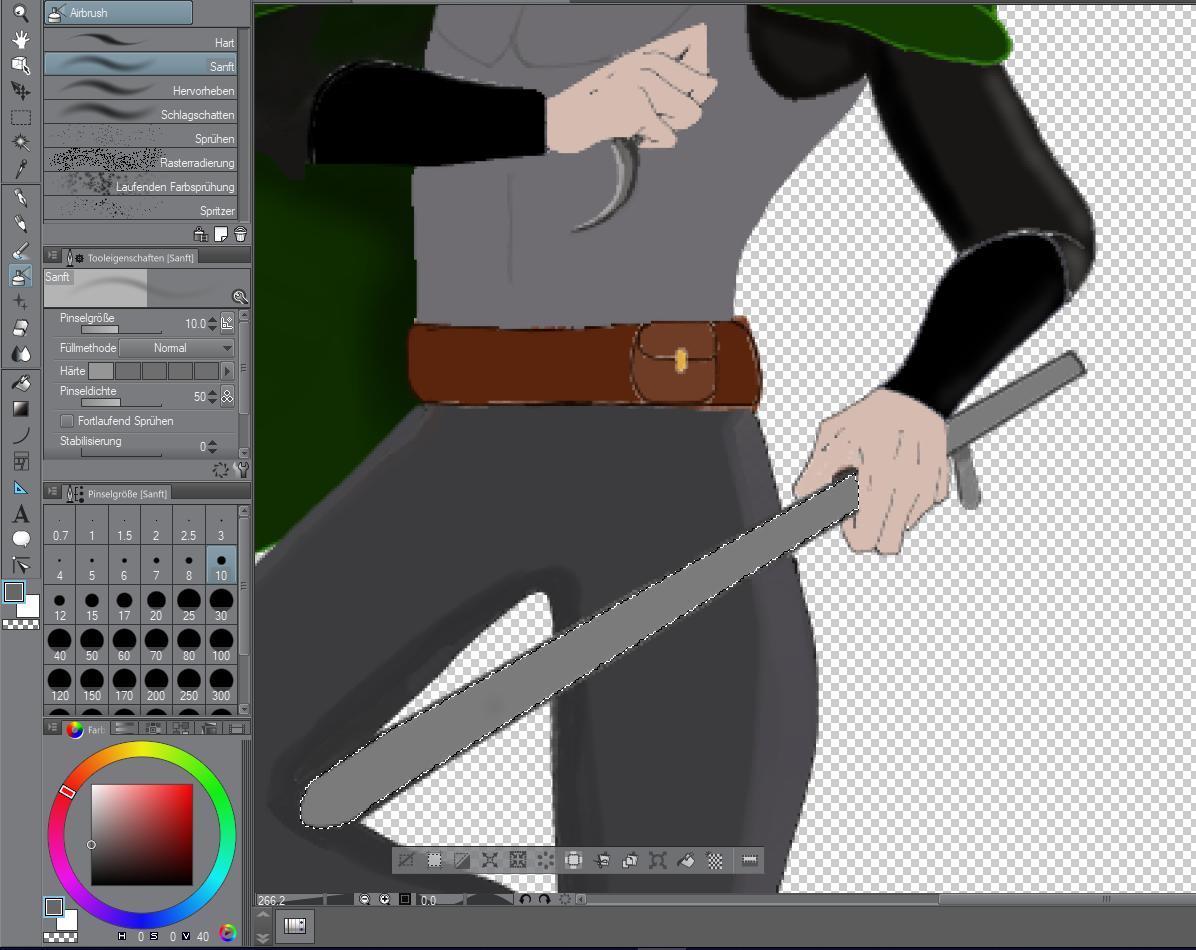
Task: Choose the Sanft airbrush sub tool
Action: pyautogui.click(x=140, y=64)
